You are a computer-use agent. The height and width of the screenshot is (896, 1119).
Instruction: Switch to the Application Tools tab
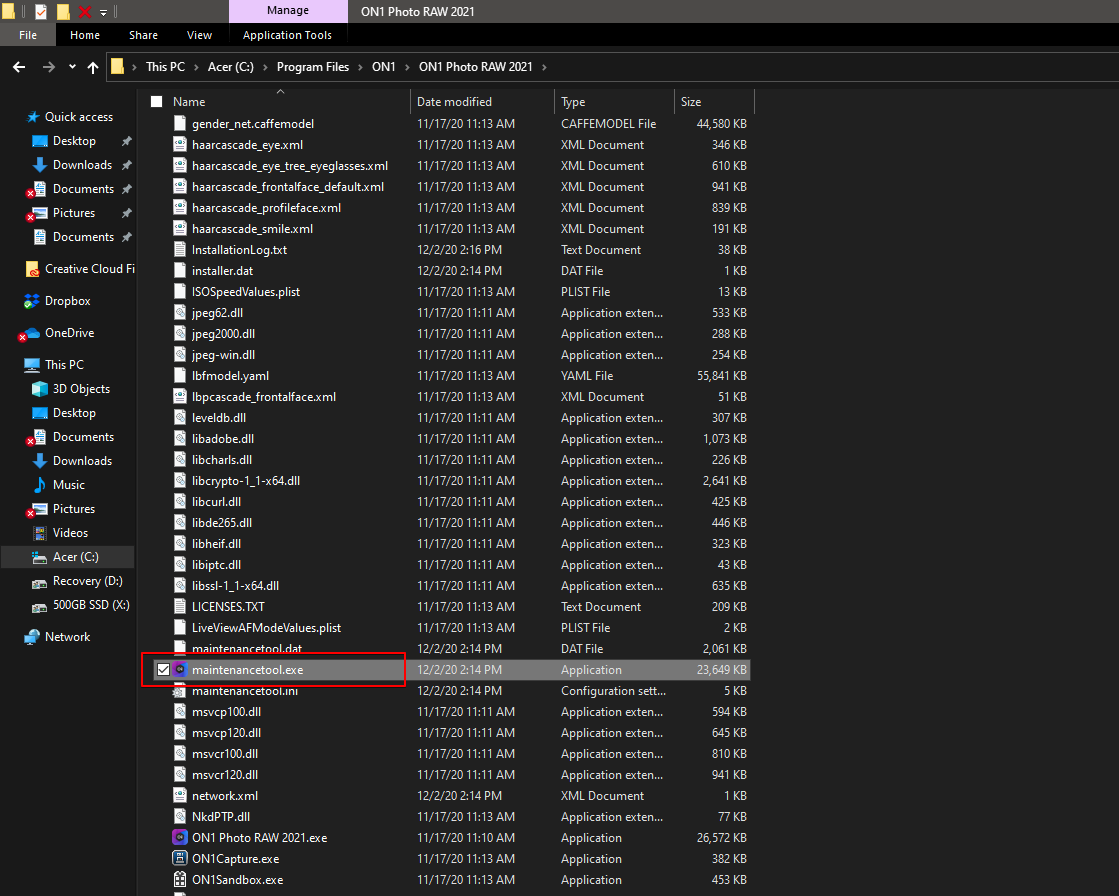coord(287,35)
